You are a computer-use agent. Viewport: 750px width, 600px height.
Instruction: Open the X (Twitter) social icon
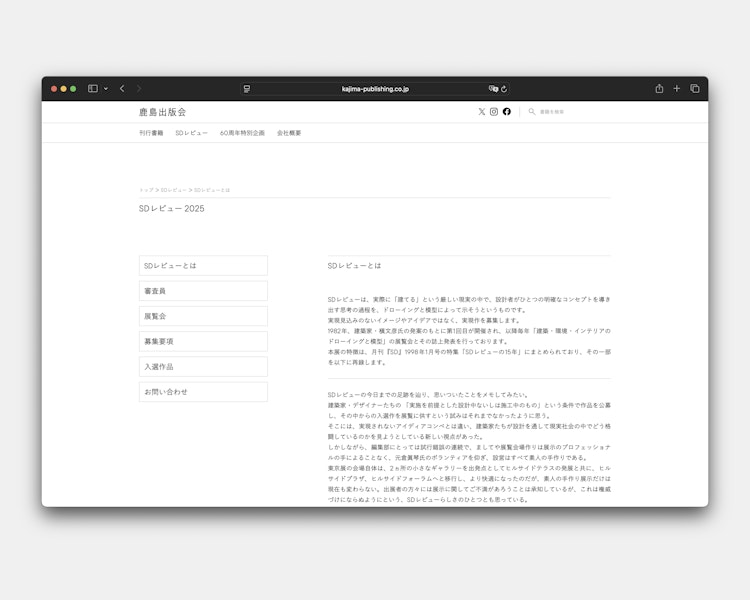click(482, 111)
